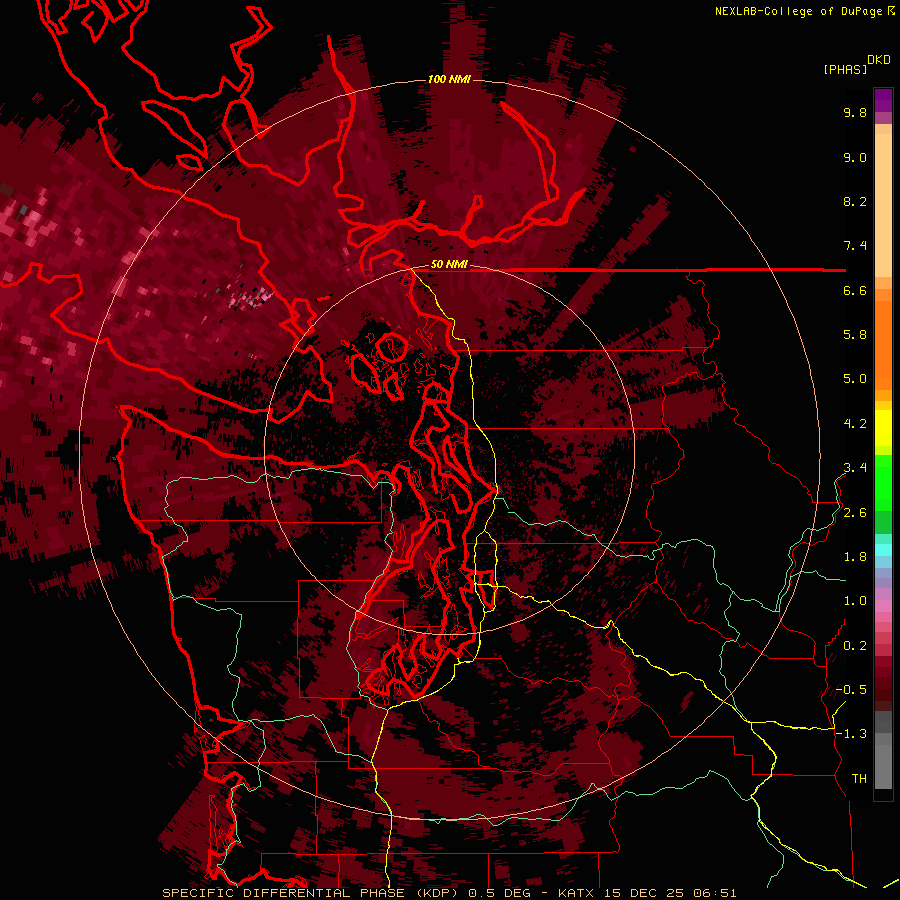This screenshot has width=900, height=900.
Task: Click the 6.6 scale value
Action: click(x=855, y=290)
